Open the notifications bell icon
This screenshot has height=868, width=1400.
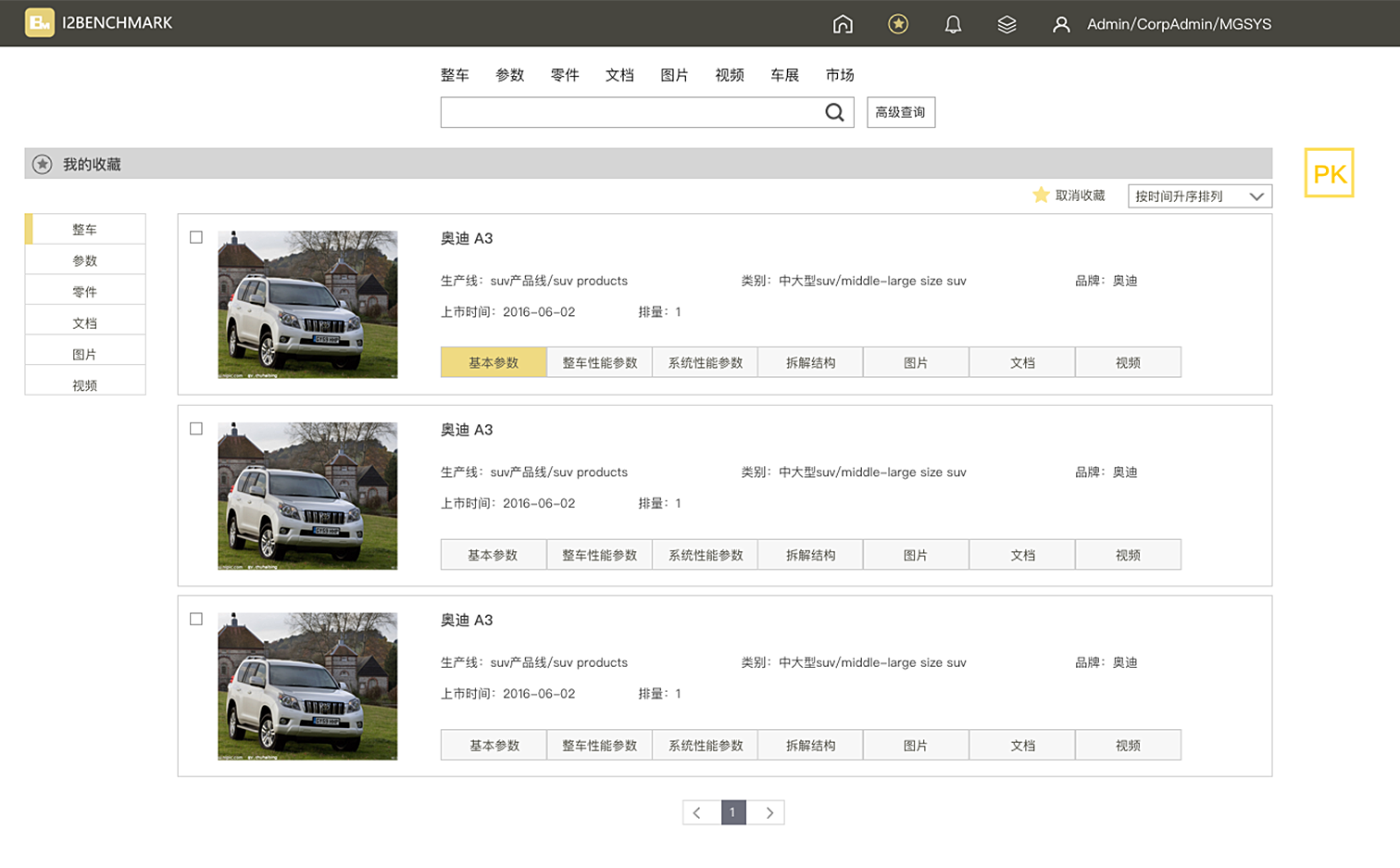[953, 24]
